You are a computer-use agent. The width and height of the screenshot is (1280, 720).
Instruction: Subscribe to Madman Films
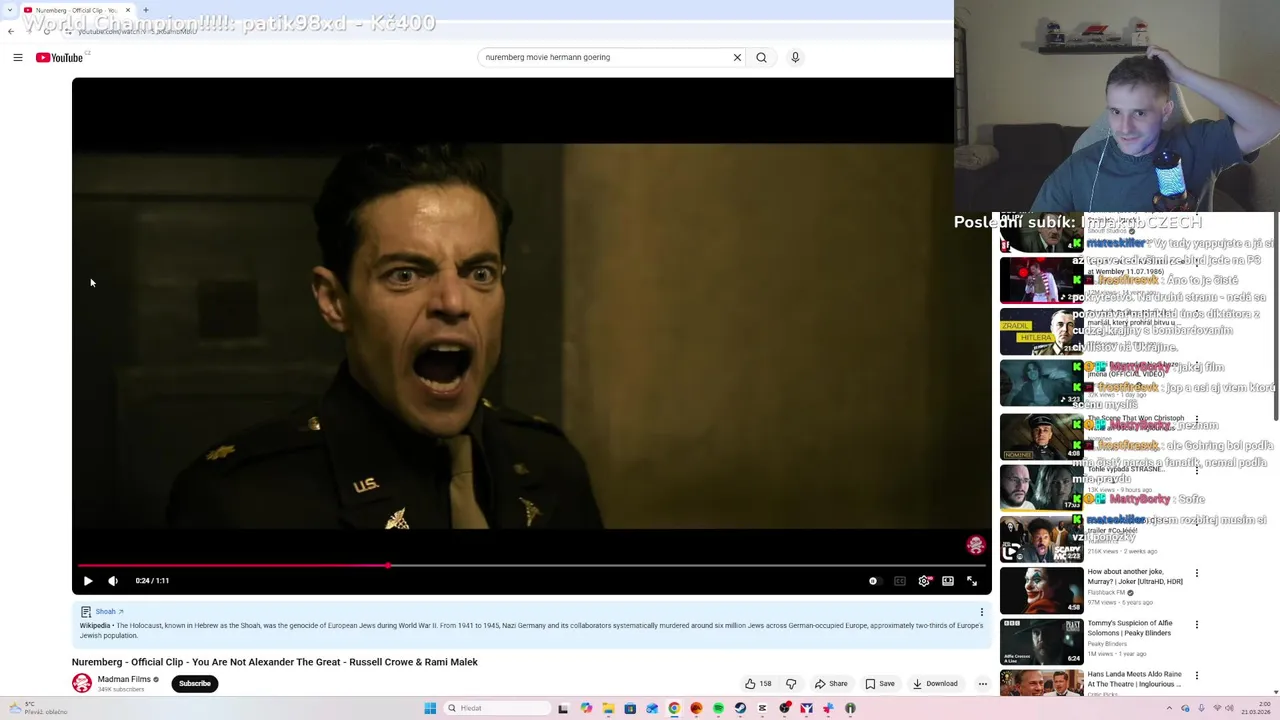[195, 684]
